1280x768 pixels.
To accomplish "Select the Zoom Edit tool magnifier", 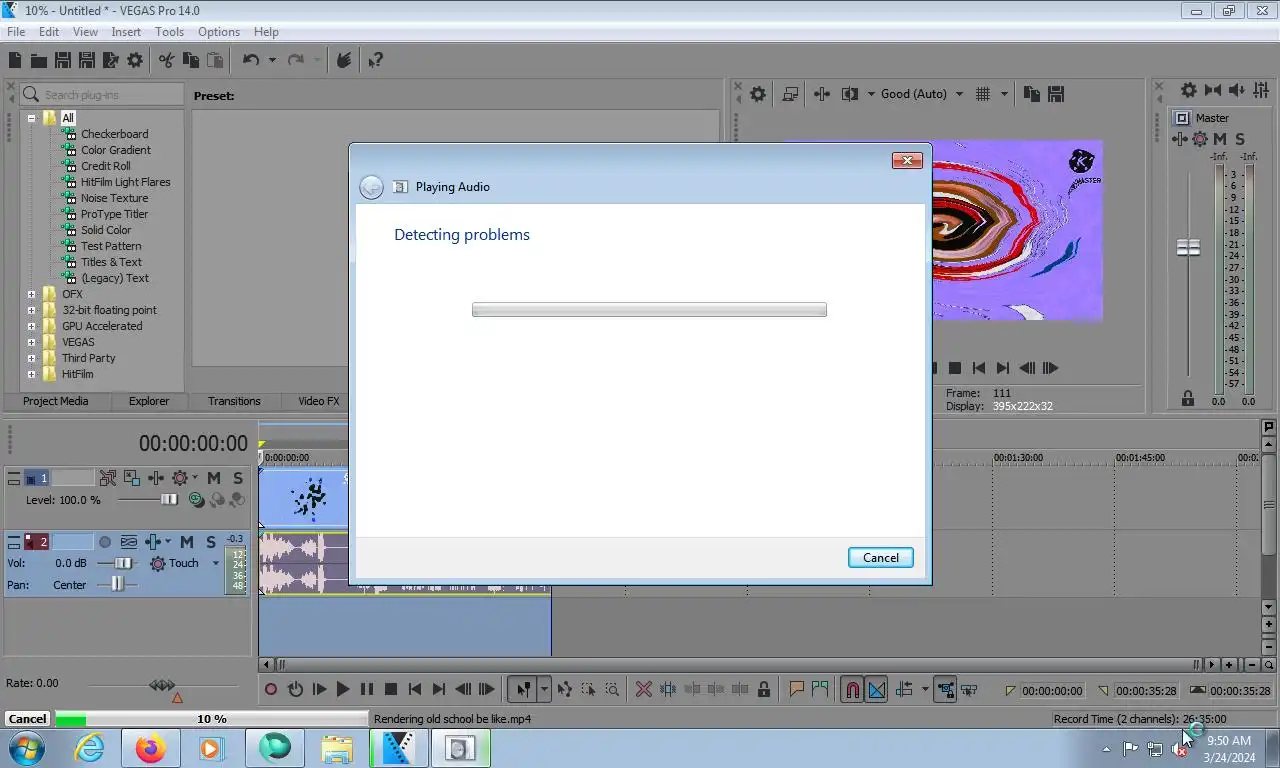I will click(x=612, y=689).
